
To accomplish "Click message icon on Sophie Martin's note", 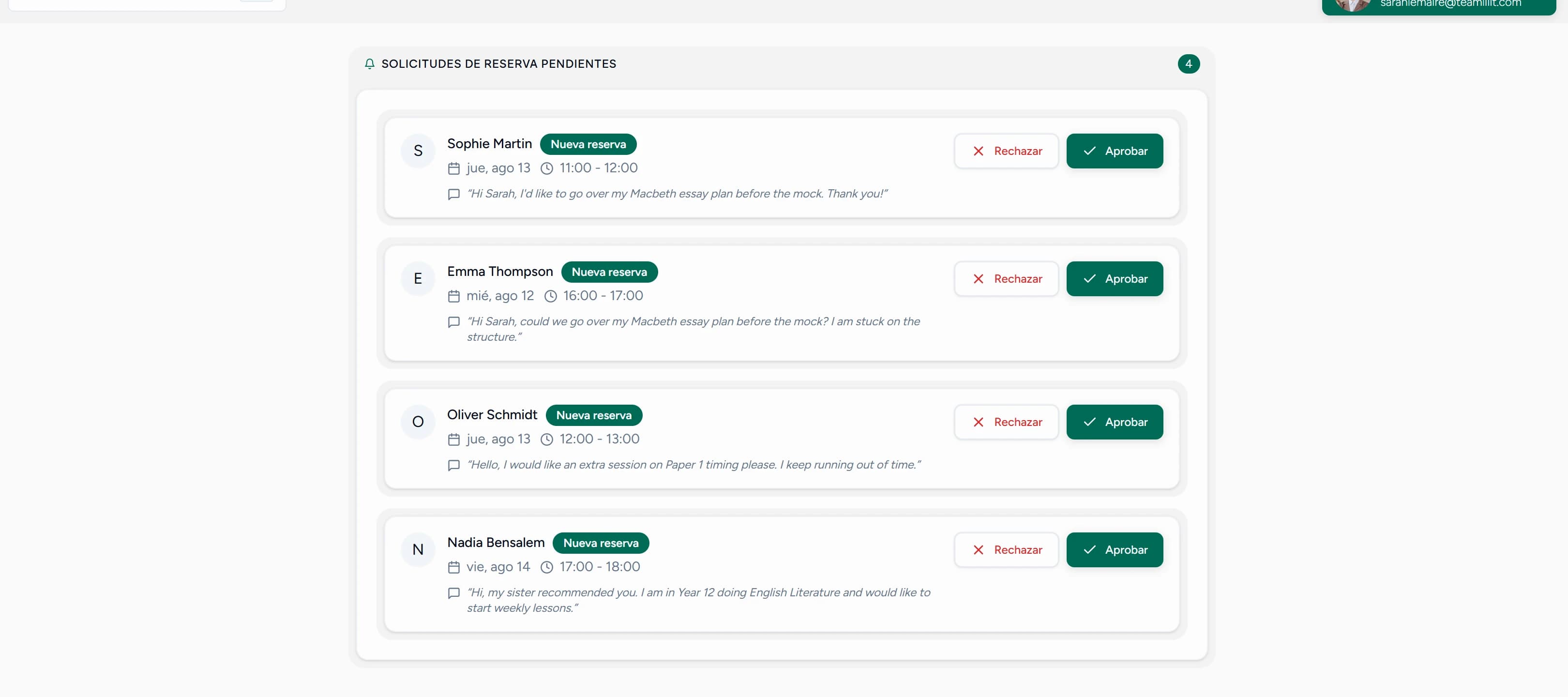I will [453, 194].
